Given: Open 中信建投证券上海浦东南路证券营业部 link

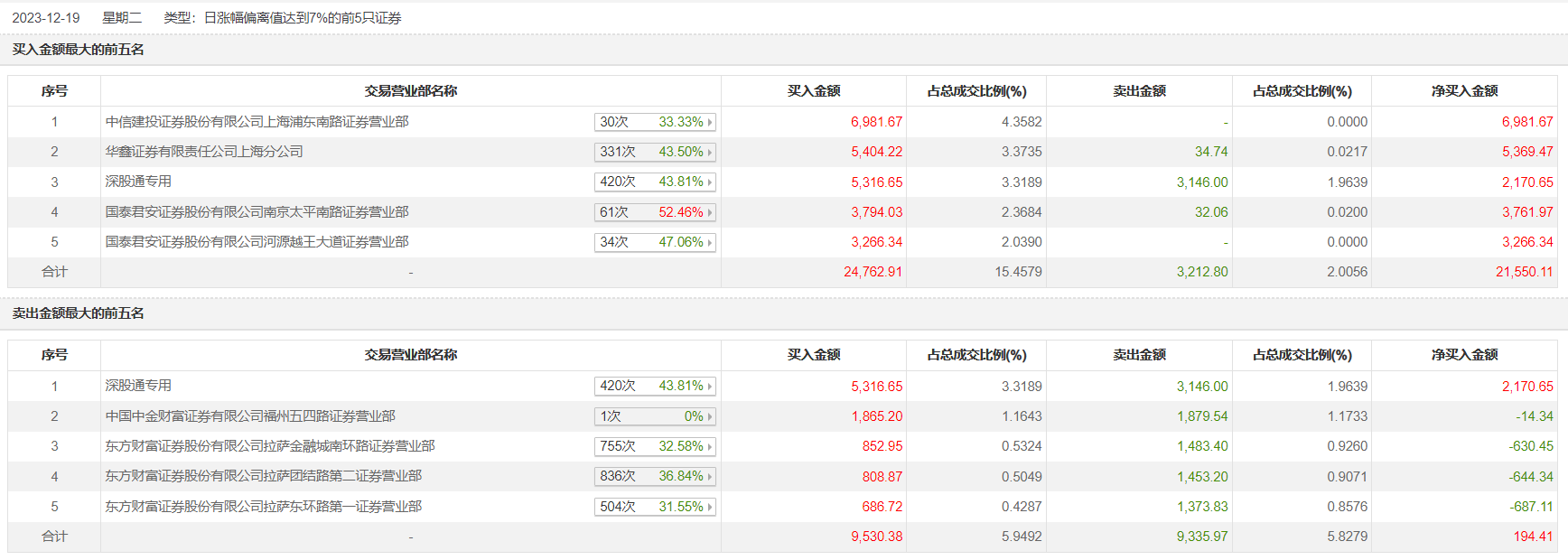Looking at the screenshot, I should tap(257, 122).
